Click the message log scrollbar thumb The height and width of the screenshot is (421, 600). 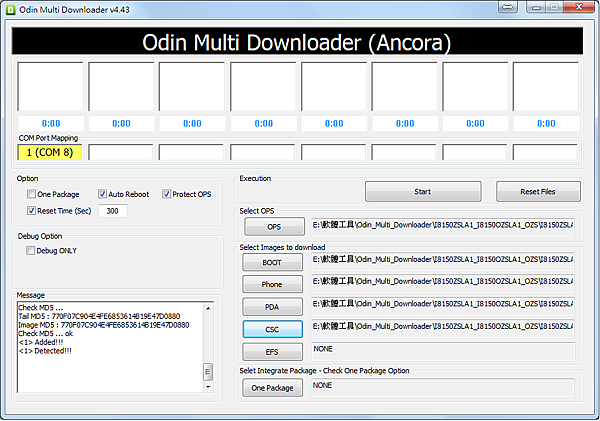(208, 371)
